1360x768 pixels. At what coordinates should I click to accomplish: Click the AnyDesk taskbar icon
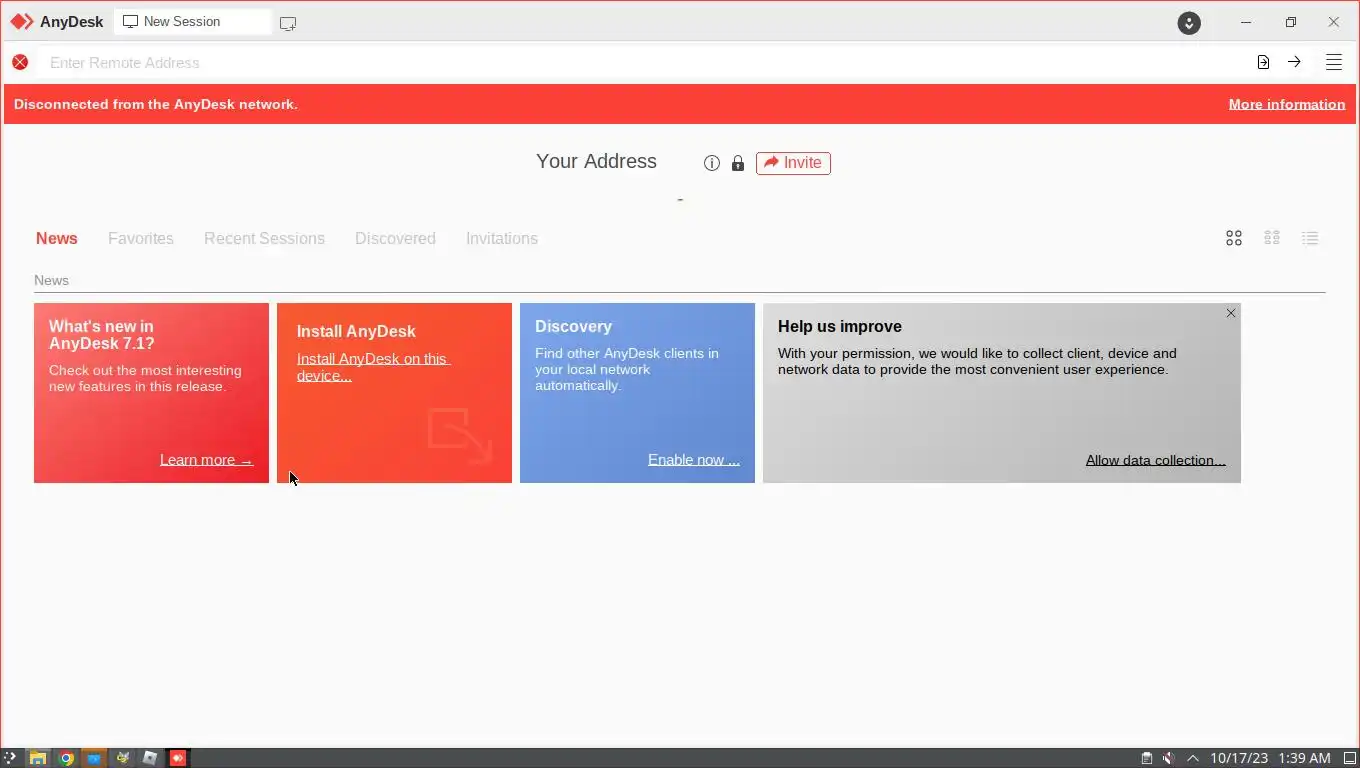tap(178, 758)
